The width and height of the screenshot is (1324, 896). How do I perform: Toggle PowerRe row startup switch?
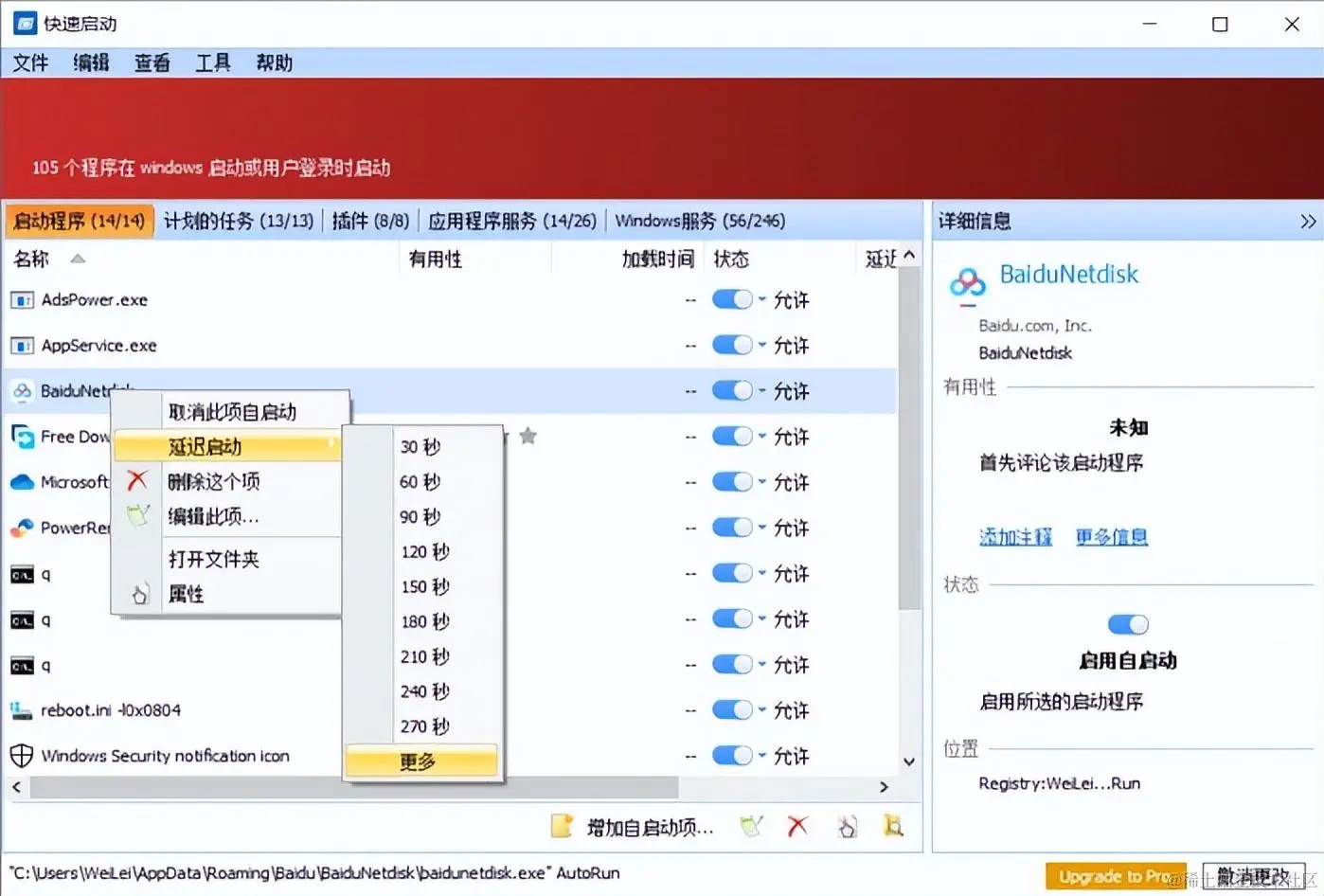732,528
